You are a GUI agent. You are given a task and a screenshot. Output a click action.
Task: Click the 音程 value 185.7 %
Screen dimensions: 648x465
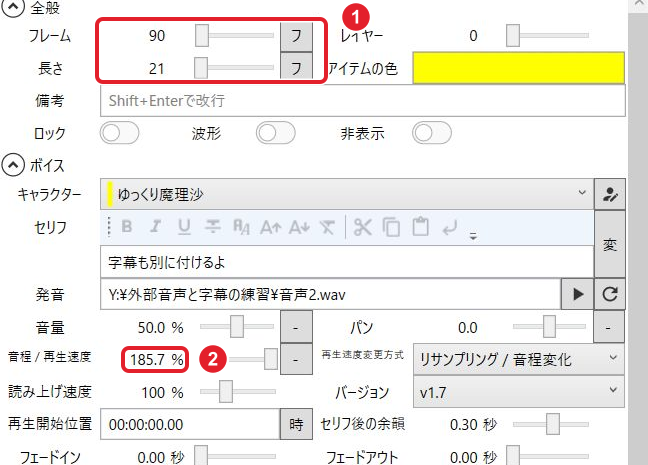[x=157, y=360]
